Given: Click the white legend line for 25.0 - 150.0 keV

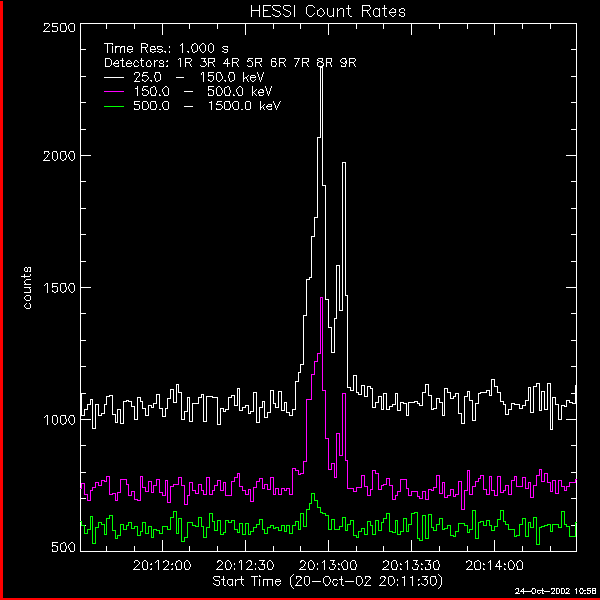Looking at the screenshot, I should coord(114,77).
